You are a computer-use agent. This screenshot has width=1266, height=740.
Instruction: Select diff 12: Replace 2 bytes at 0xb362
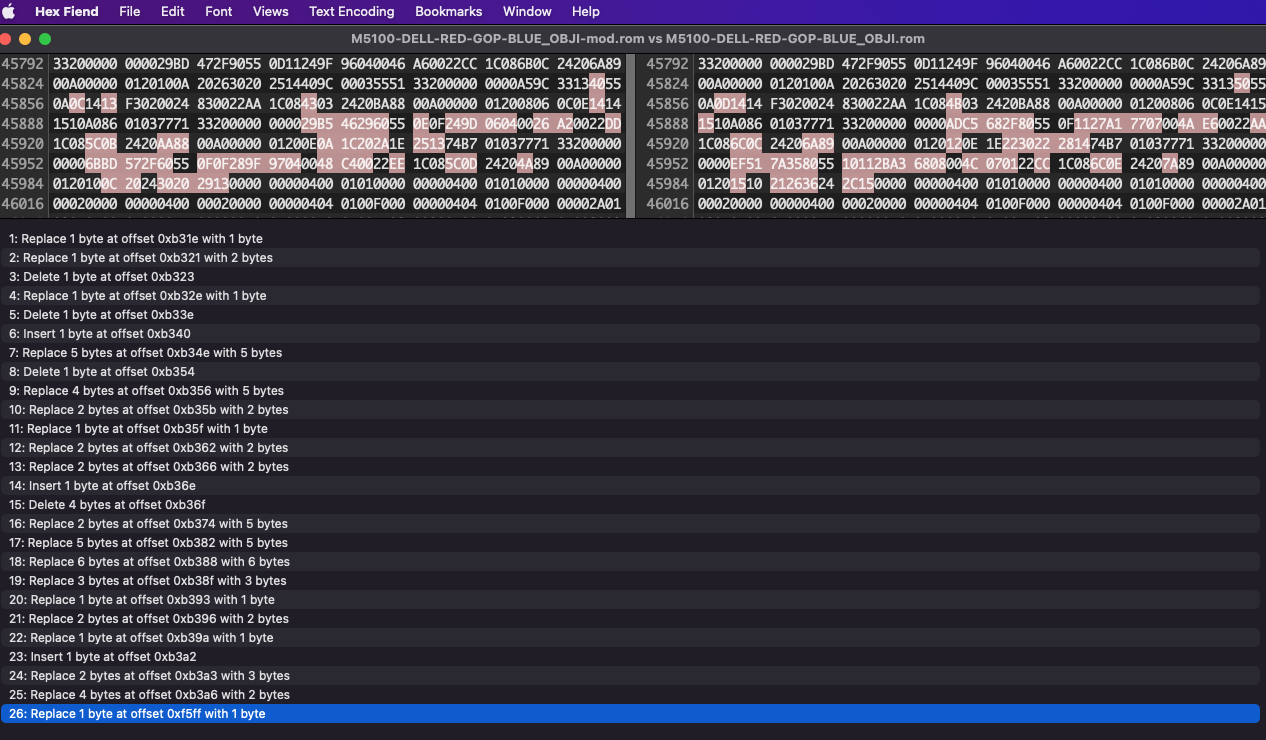(630, 448)
